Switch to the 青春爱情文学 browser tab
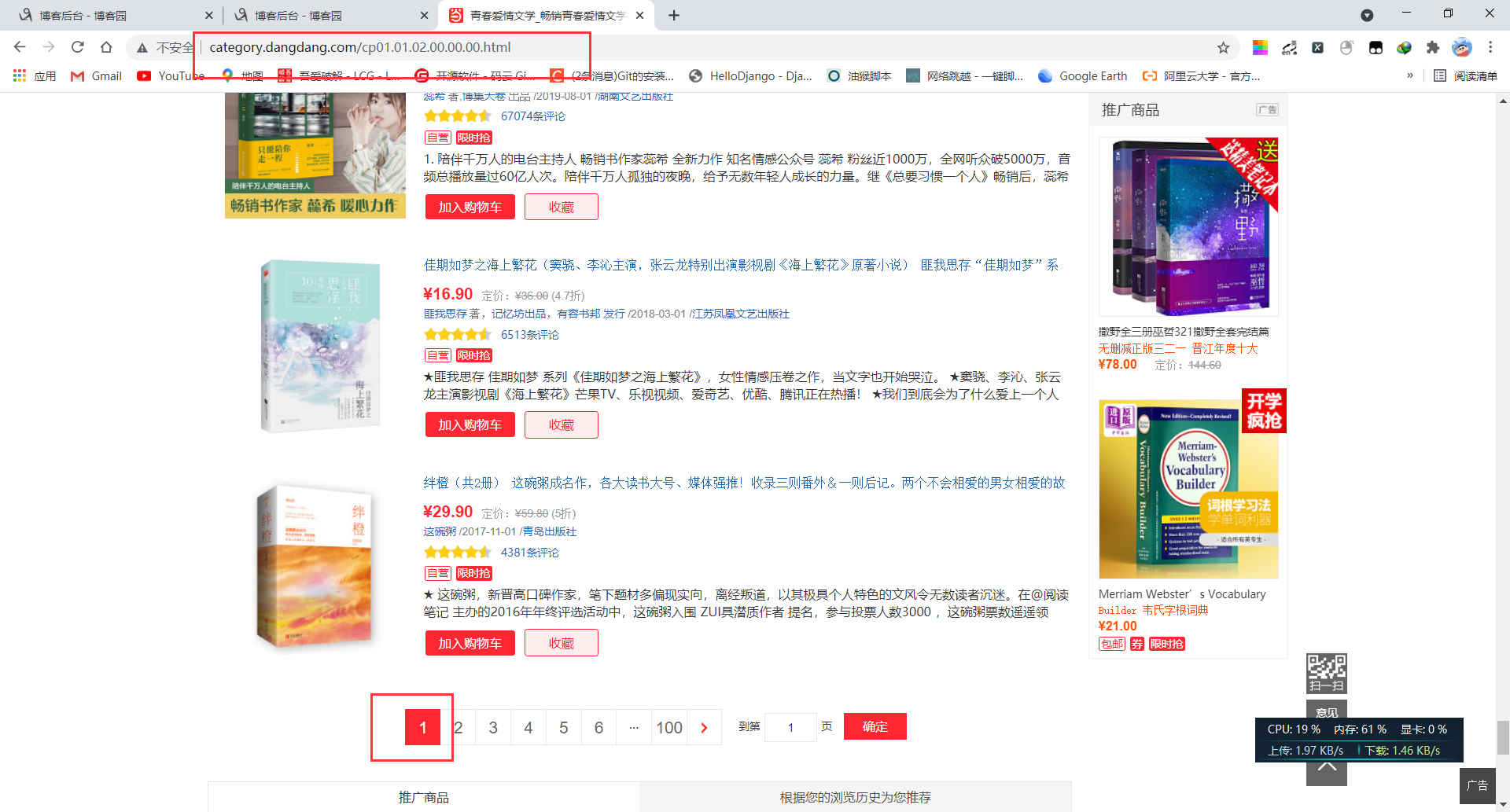Screen dimensions: 1510x812 pos(543,15)
